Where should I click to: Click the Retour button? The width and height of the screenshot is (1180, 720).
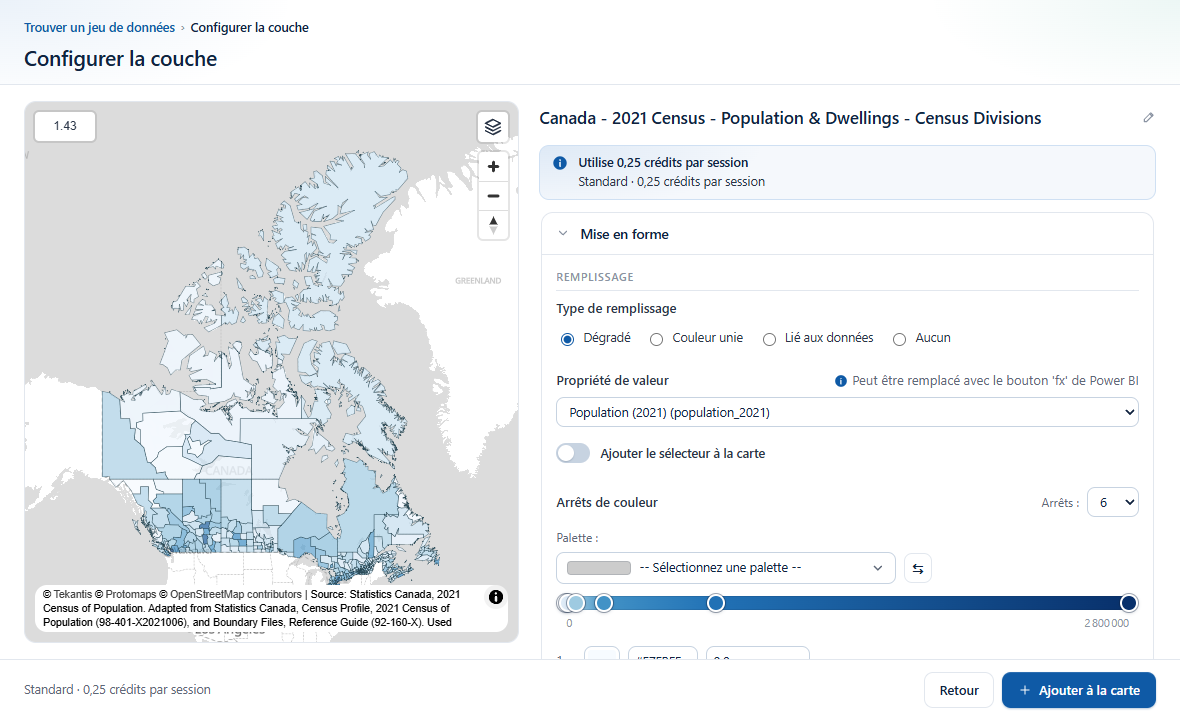click(959, 690)
